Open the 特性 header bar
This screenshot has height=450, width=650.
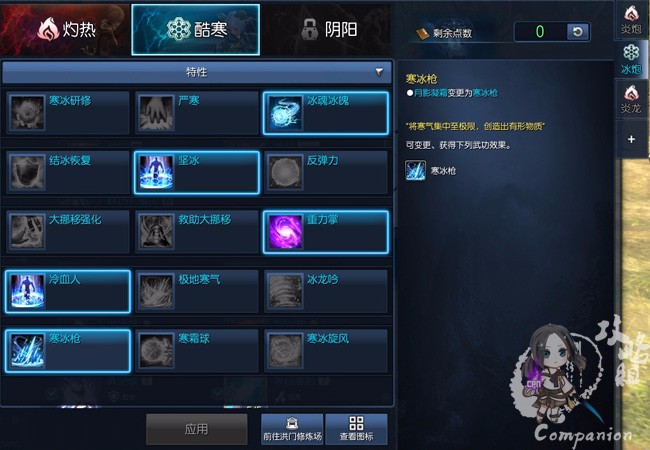[196, 73]
